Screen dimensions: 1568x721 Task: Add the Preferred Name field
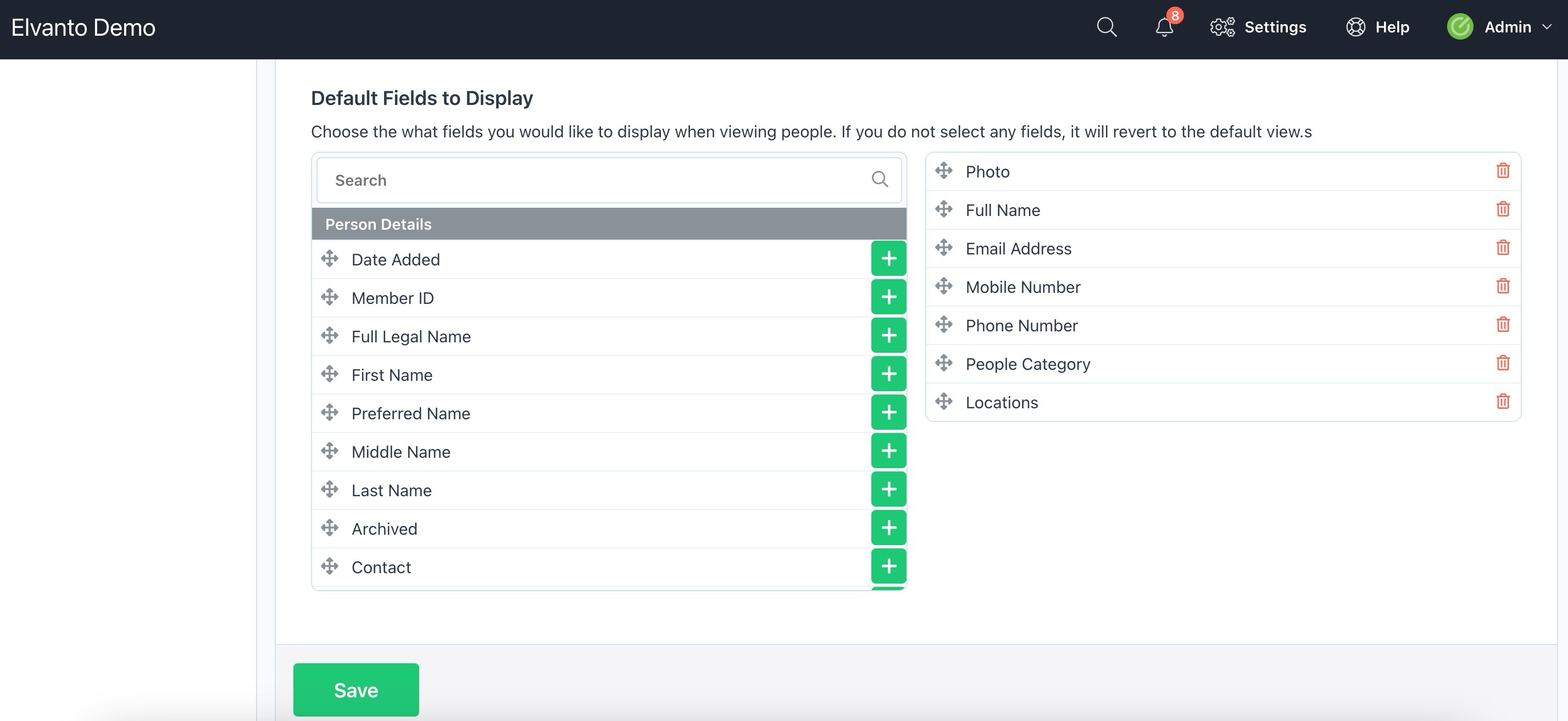pyautogui.click(x=888, y=412)
